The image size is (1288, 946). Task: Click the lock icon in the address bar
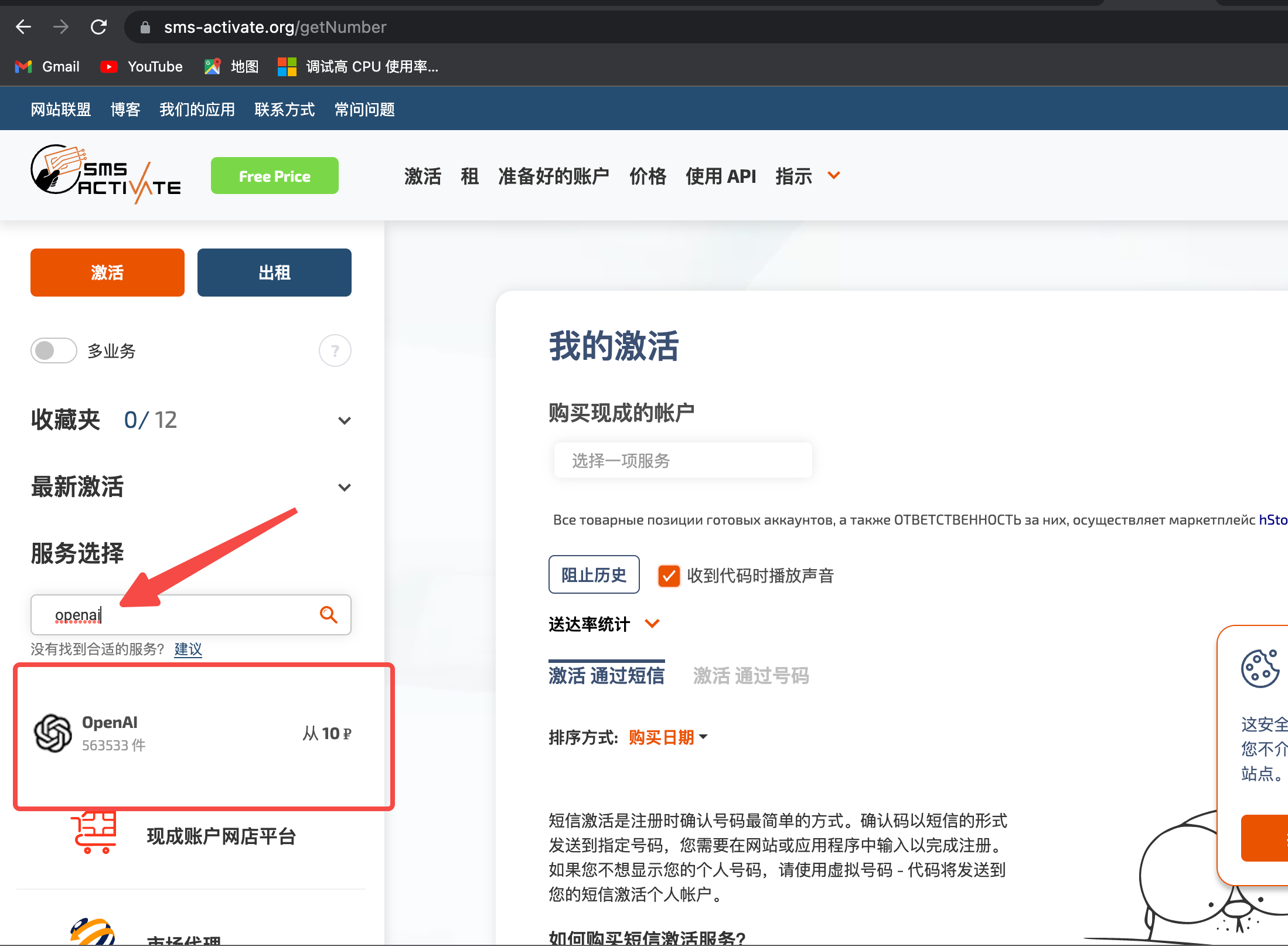pos(145,28)
